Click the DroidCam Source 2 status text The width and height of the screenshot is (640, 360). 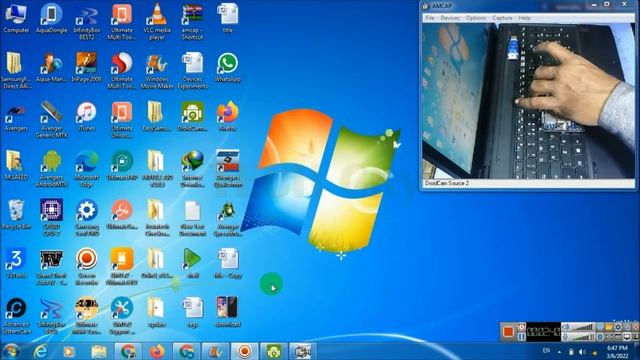[447, 183]
